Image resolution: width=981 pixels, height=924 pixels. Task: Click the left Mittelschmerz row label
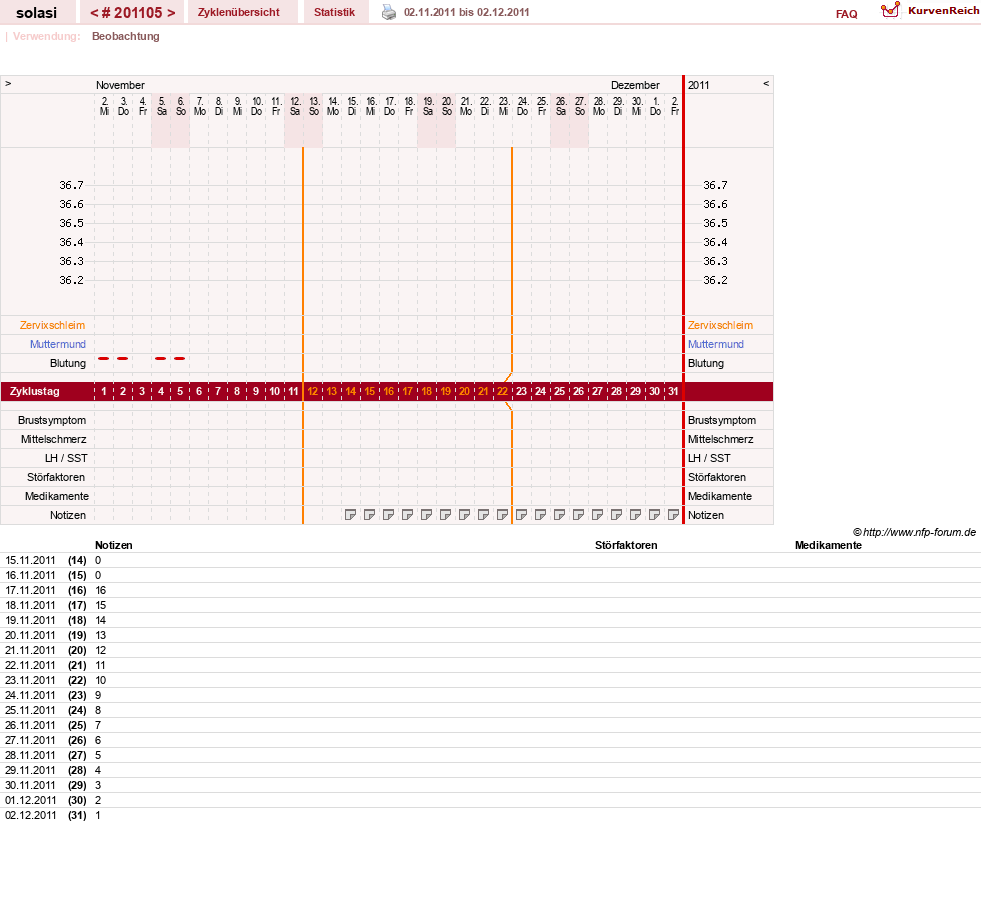54,439
